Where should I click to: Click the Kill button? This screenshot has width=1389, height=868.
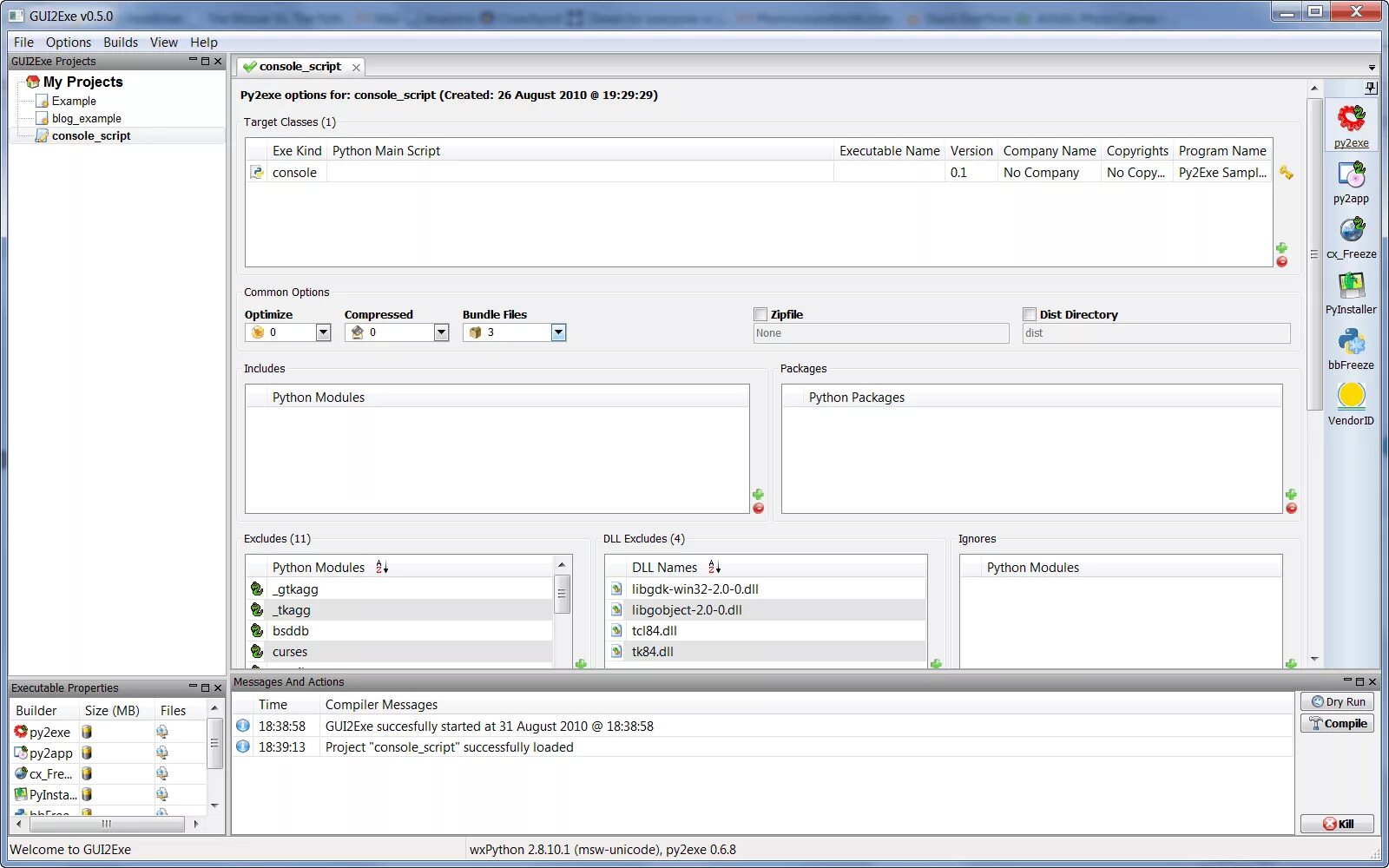pos(1337,824)
